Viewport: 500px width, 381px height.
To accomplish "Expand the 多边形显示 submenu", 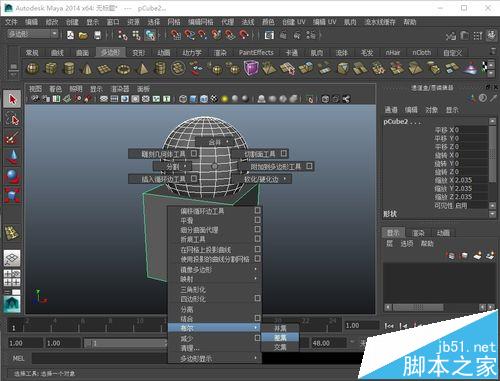I will click(215, 359).
